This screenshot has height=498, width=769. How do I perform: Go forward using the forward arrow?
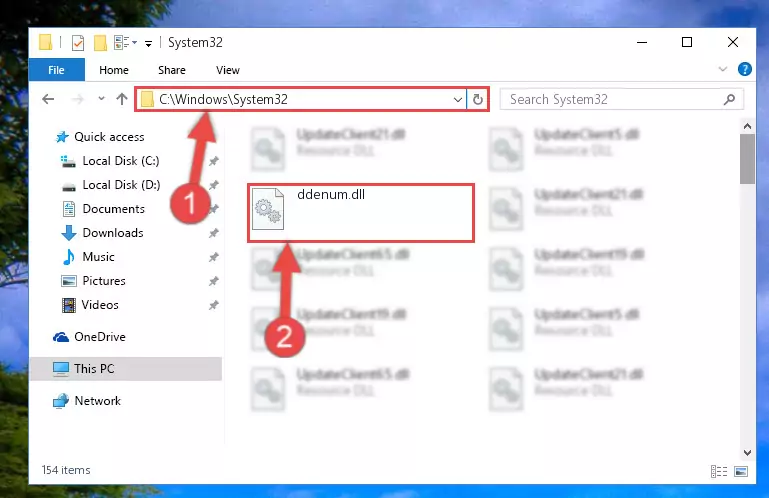(x=77, y=99)
